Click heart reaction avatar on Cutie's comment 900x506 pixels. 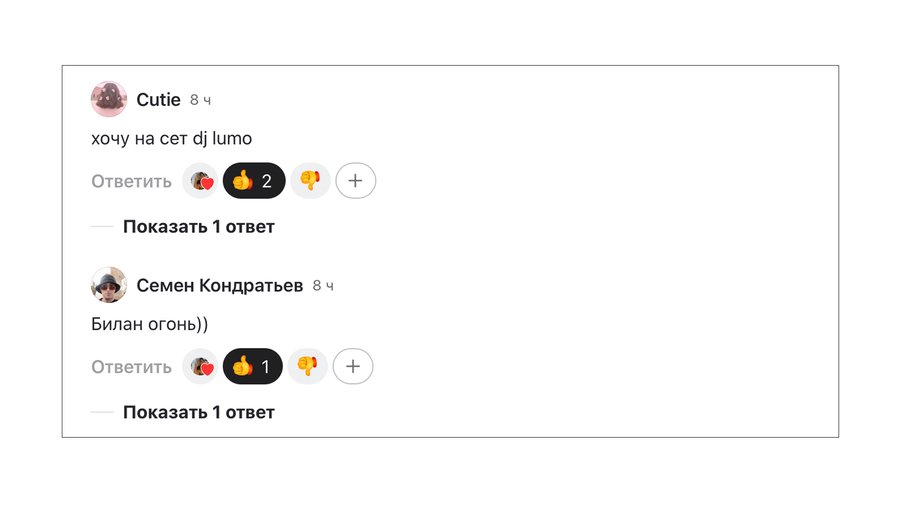[x=201, y=181]
